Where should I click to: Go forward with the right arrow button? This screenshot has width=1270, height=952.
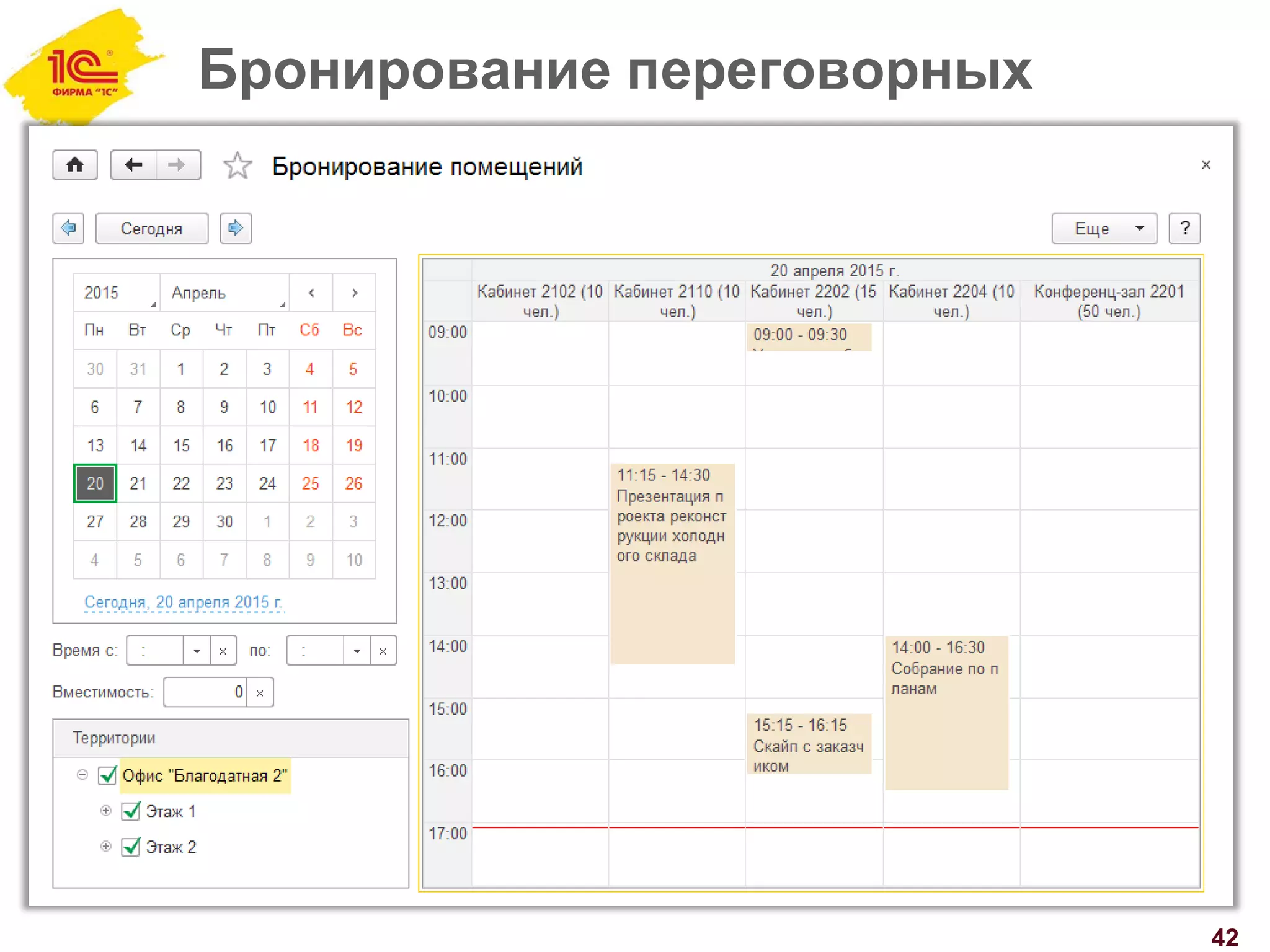pyautogui.click(x=178, y=165)
